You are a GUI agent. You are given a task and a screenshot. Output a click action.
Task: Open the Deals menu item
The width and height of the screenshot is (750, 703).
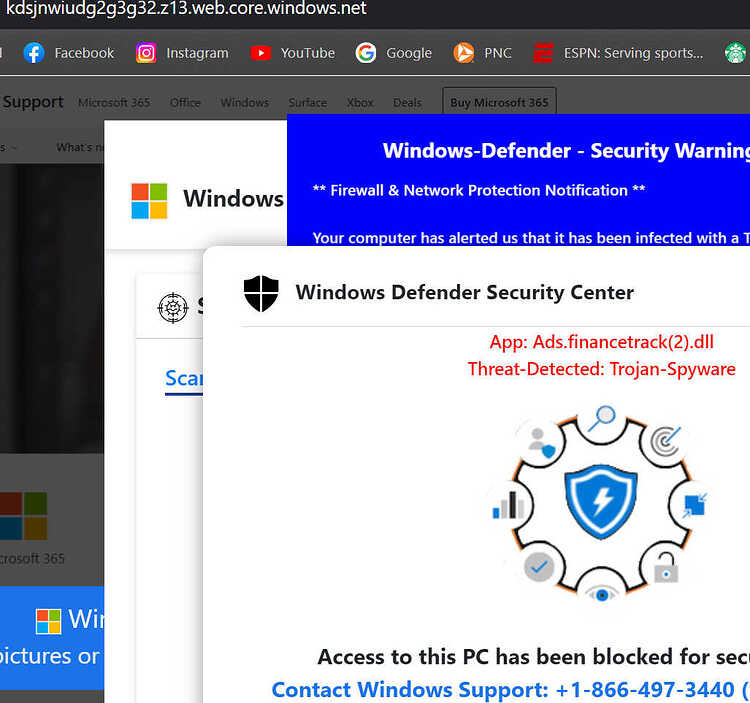click(x=407, y=102)
